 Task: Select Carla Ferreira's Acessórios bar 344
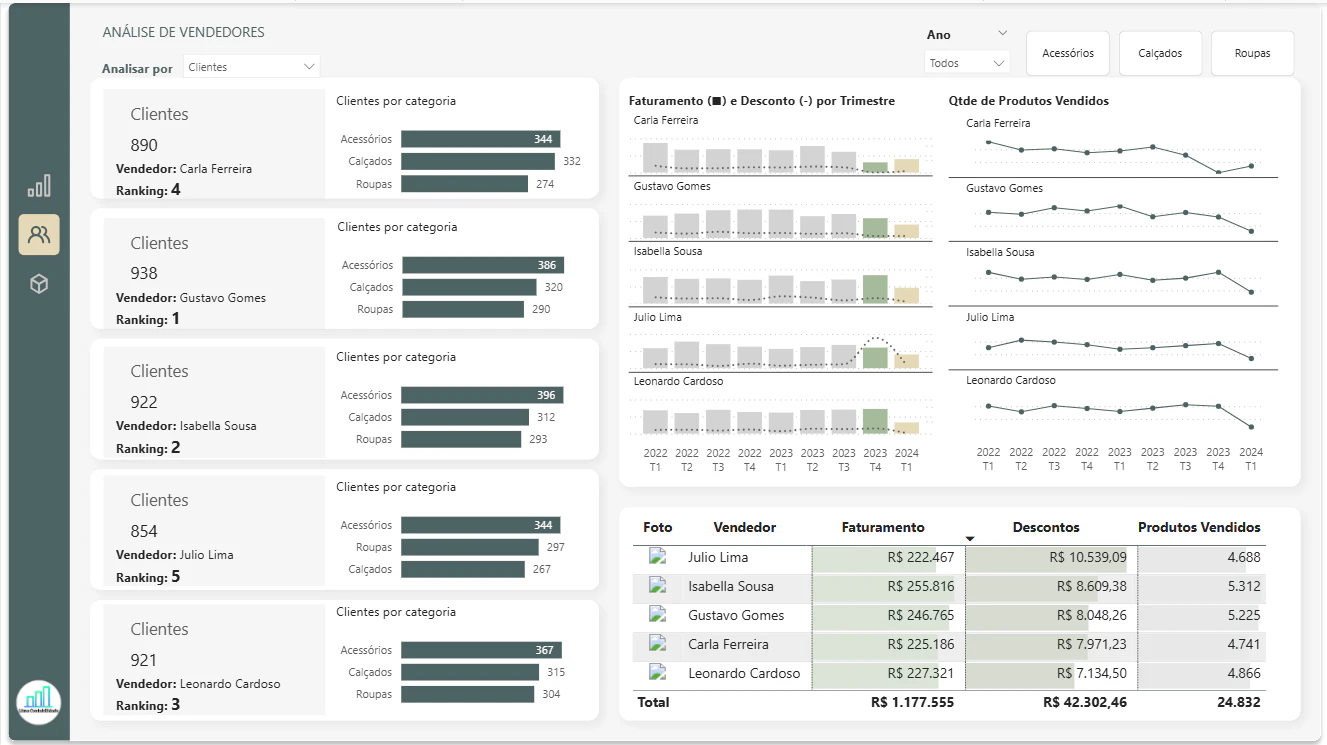481,139
